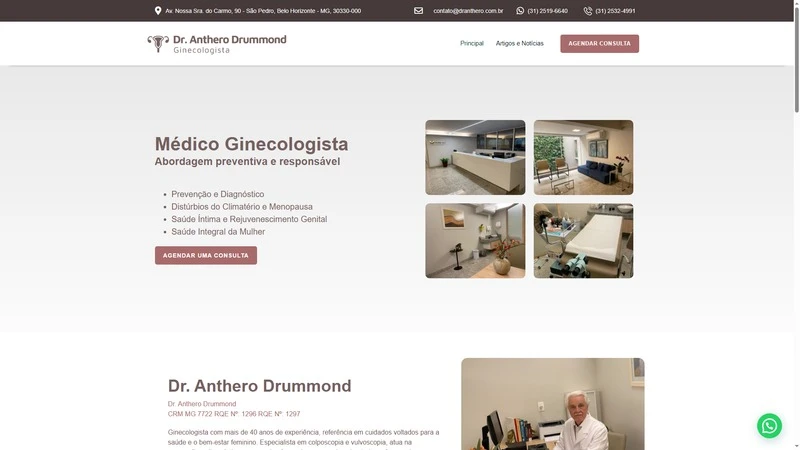
Task: Click the page vertical scrollbar thumb
Action: 796,59
